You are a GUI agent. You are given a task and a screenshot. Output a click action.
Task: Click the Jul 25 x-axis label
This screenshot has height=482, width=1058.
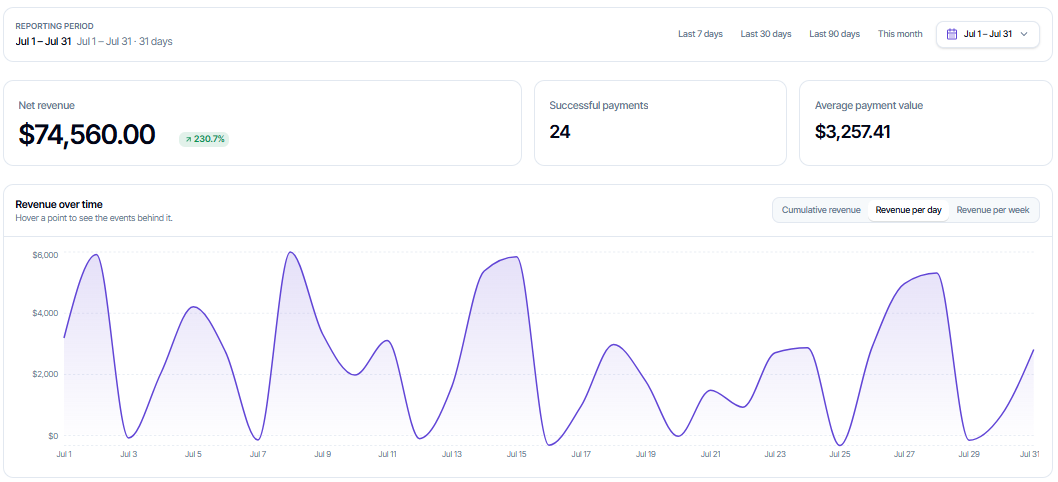click(840, 454)
